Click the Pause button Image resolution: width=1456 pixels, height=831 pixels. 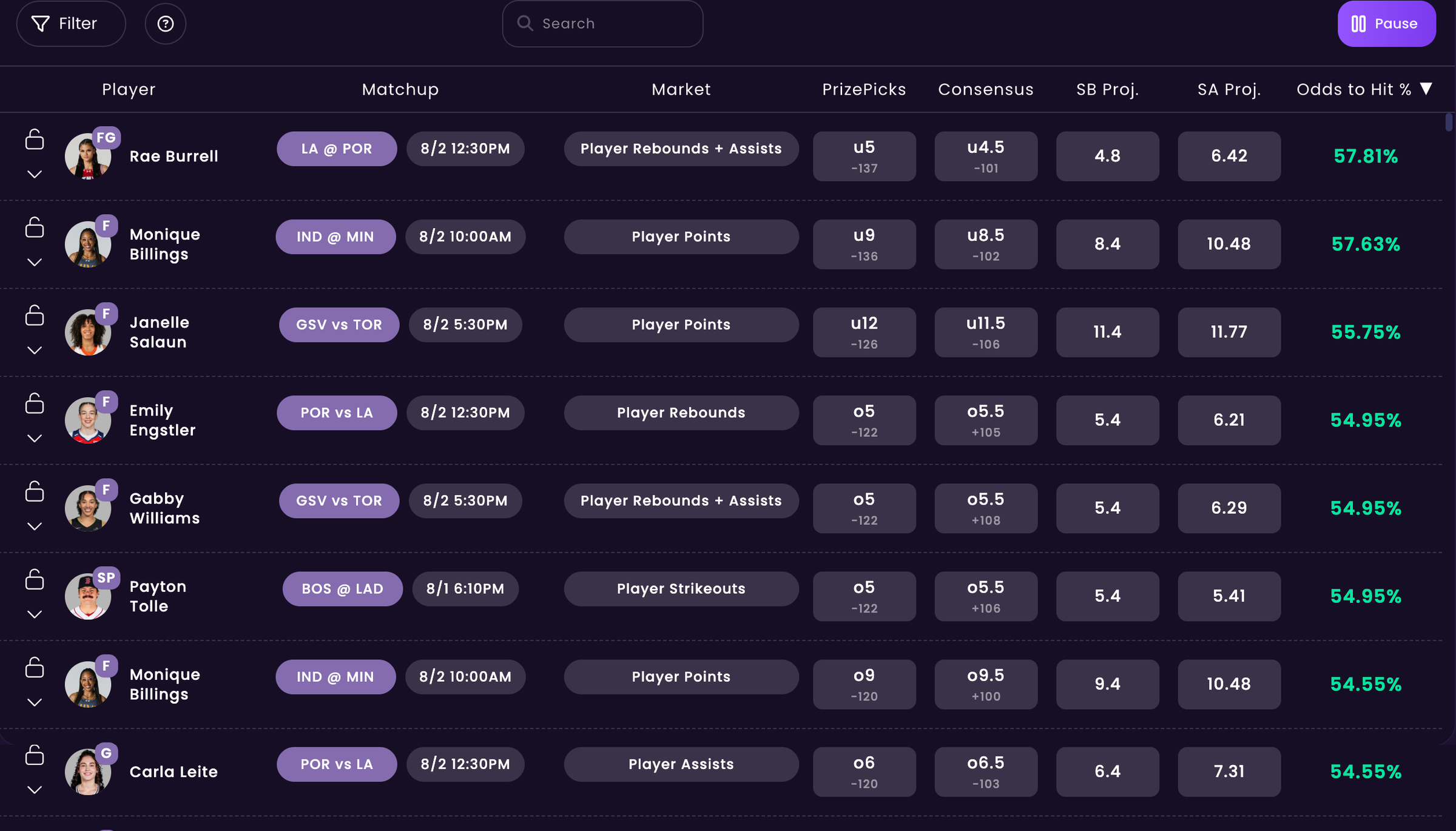pyautogui.click(x=1386, y=24)
